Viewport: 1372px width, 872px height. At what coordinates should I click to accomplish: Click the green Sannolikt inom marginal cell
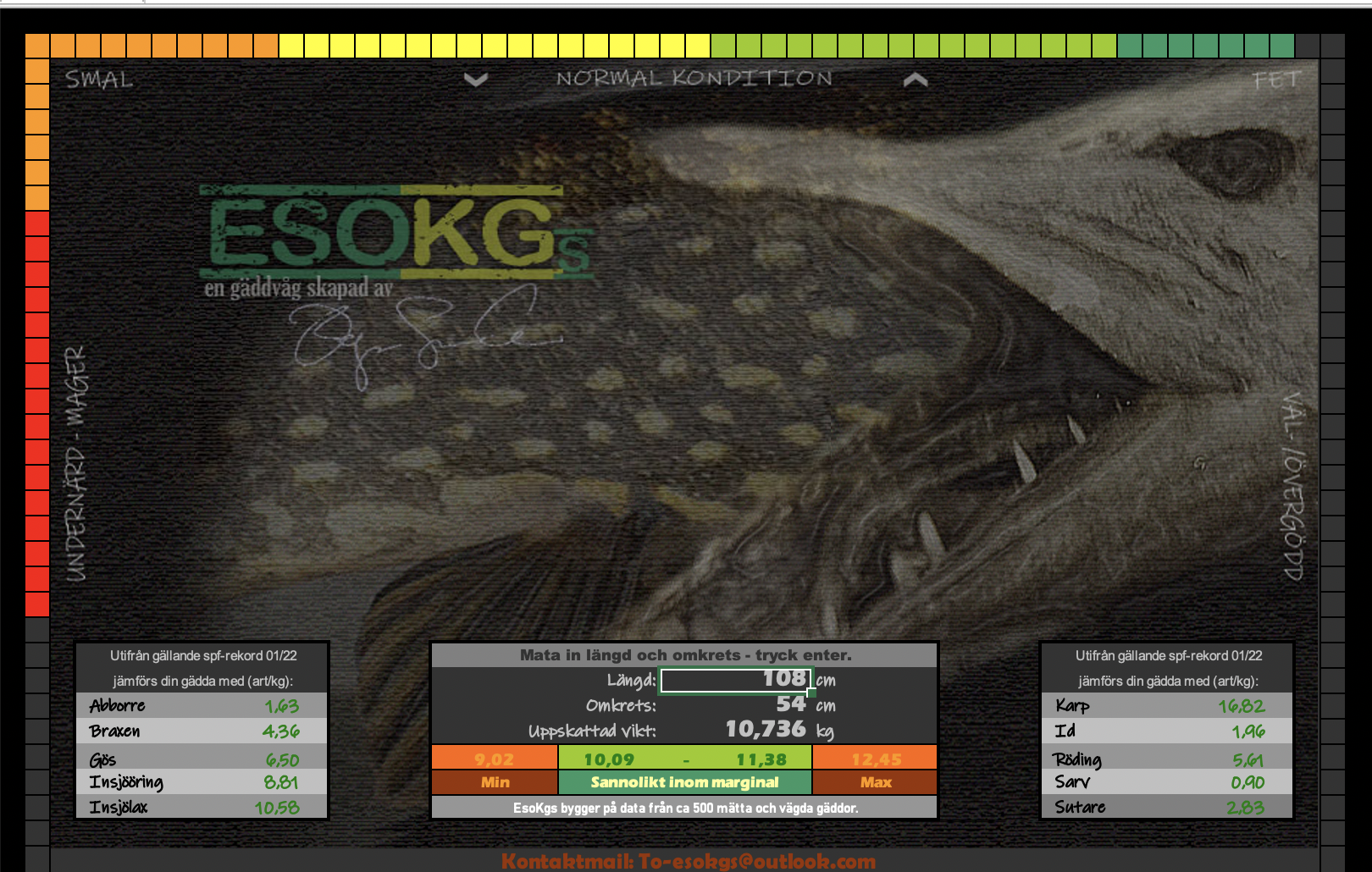684,782
